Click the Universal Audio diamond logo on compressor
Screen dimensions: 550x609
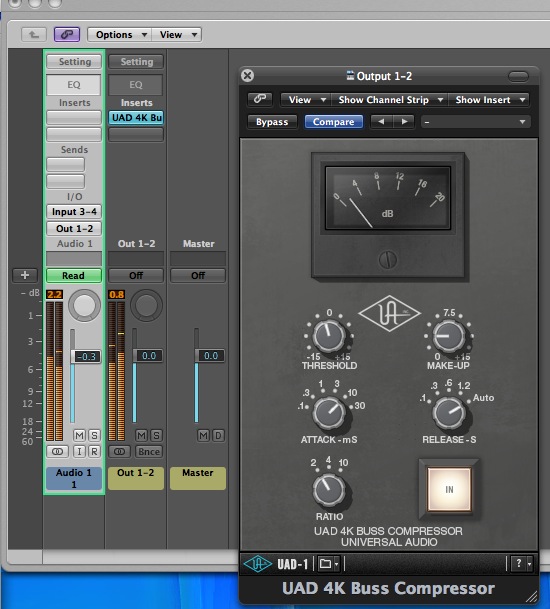pyautogui.click(x=390, y=314)
